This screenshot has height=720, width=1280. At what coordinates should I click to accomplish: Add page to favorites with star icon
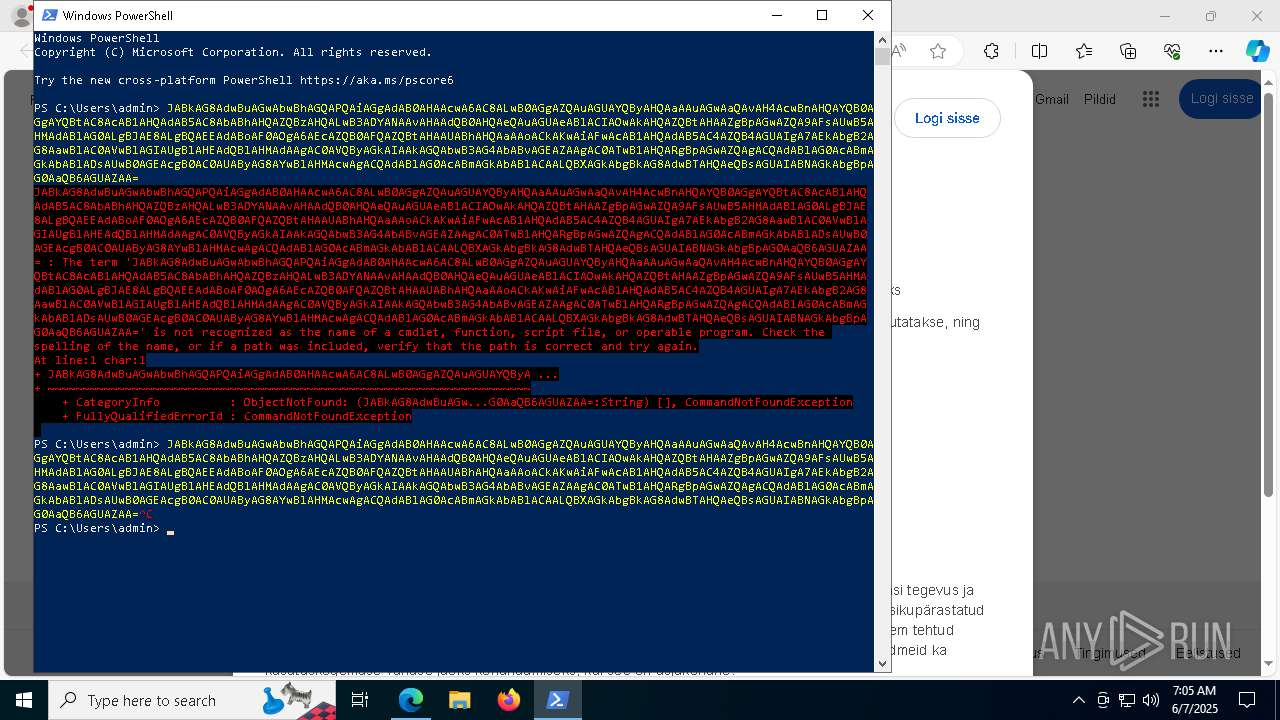938,51
